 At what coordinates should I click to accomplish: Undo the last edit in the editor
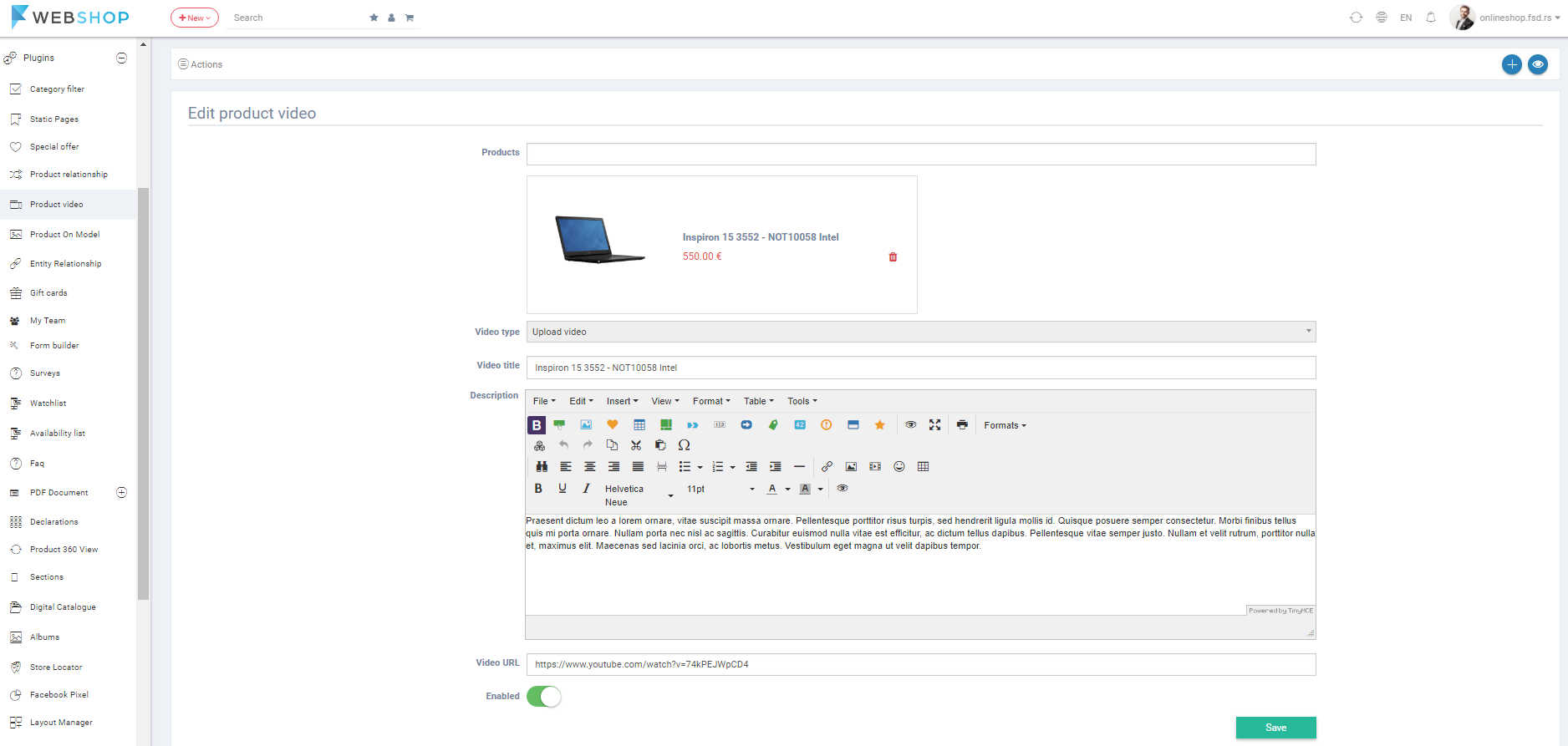pos(563,445)
